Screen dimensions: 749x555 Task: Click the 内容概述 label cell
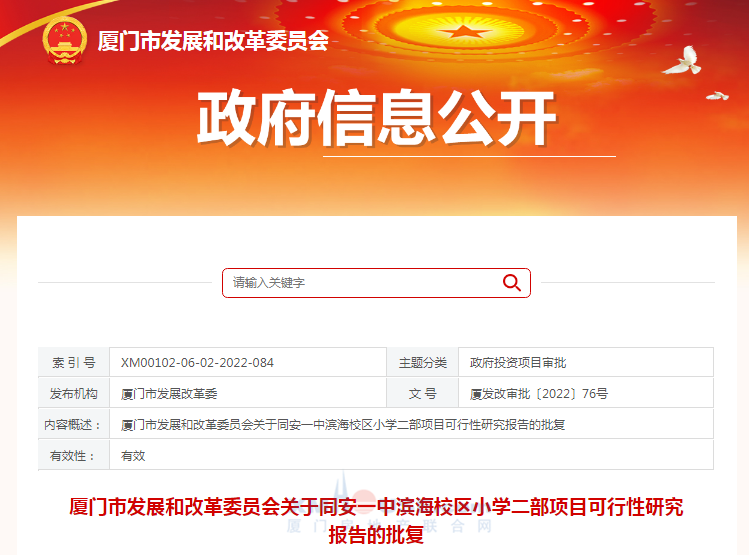(x=74, y=425)
